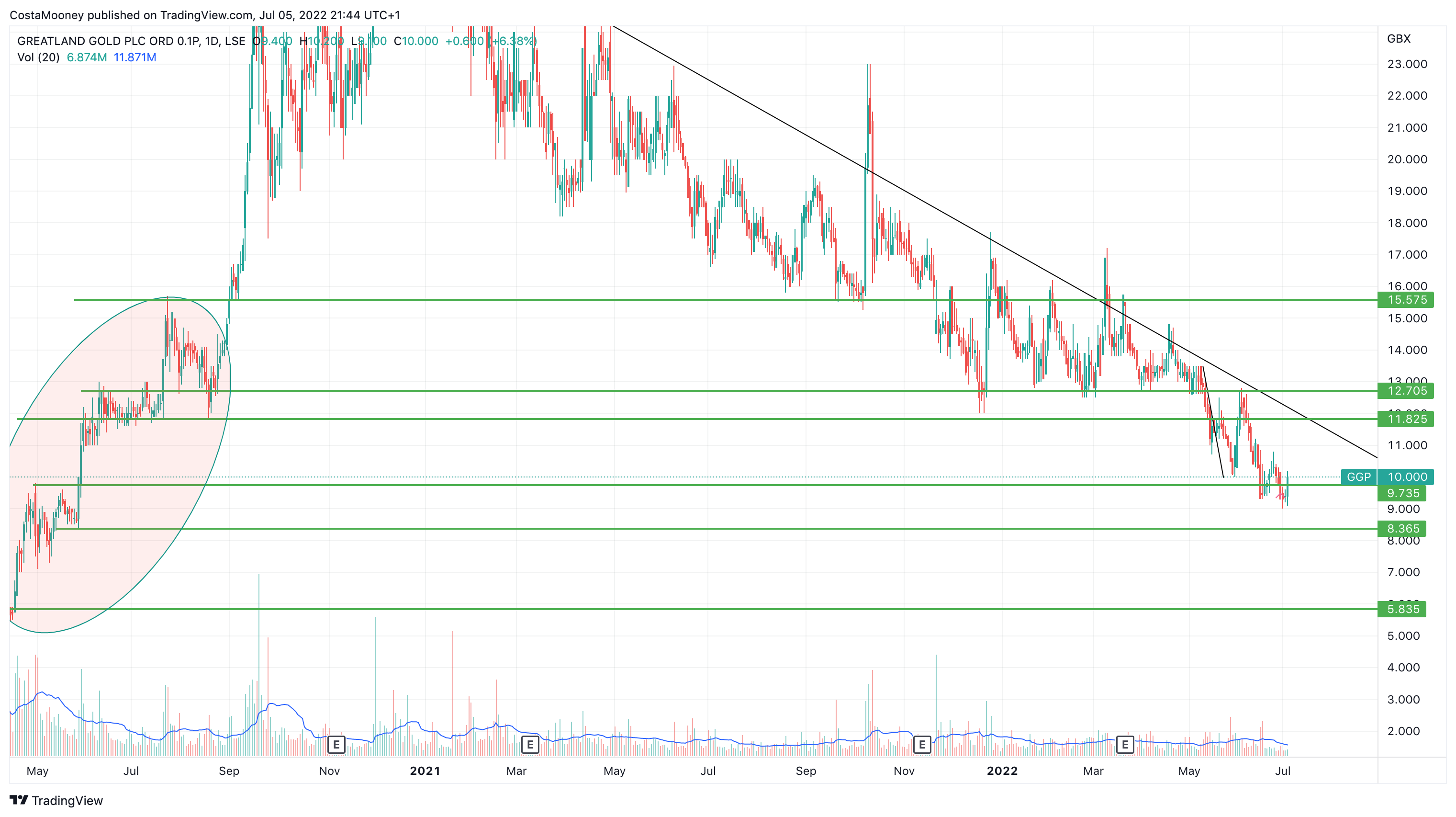
Task: Click the GGP ticker tag on price axis
Action: coord(1358,477)
